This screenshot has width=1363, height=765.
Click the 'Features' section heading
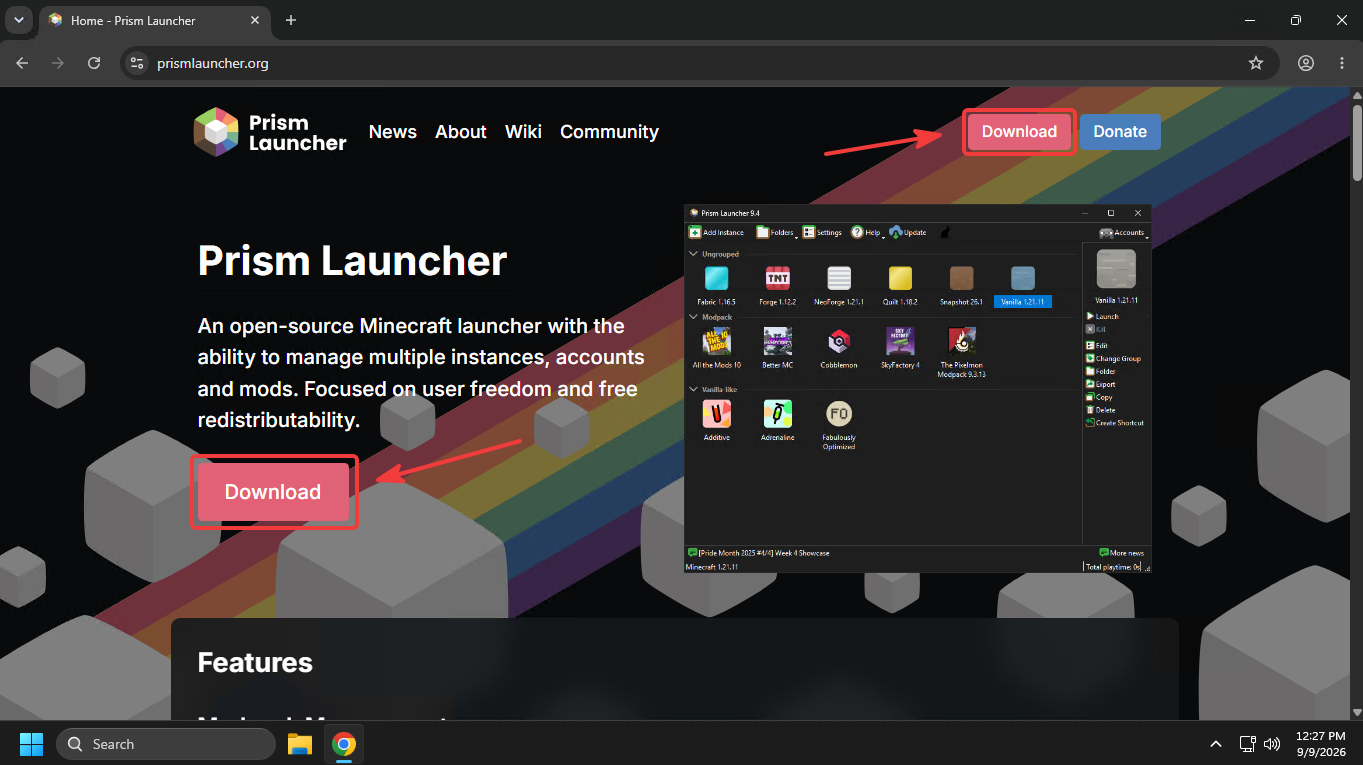255,662
